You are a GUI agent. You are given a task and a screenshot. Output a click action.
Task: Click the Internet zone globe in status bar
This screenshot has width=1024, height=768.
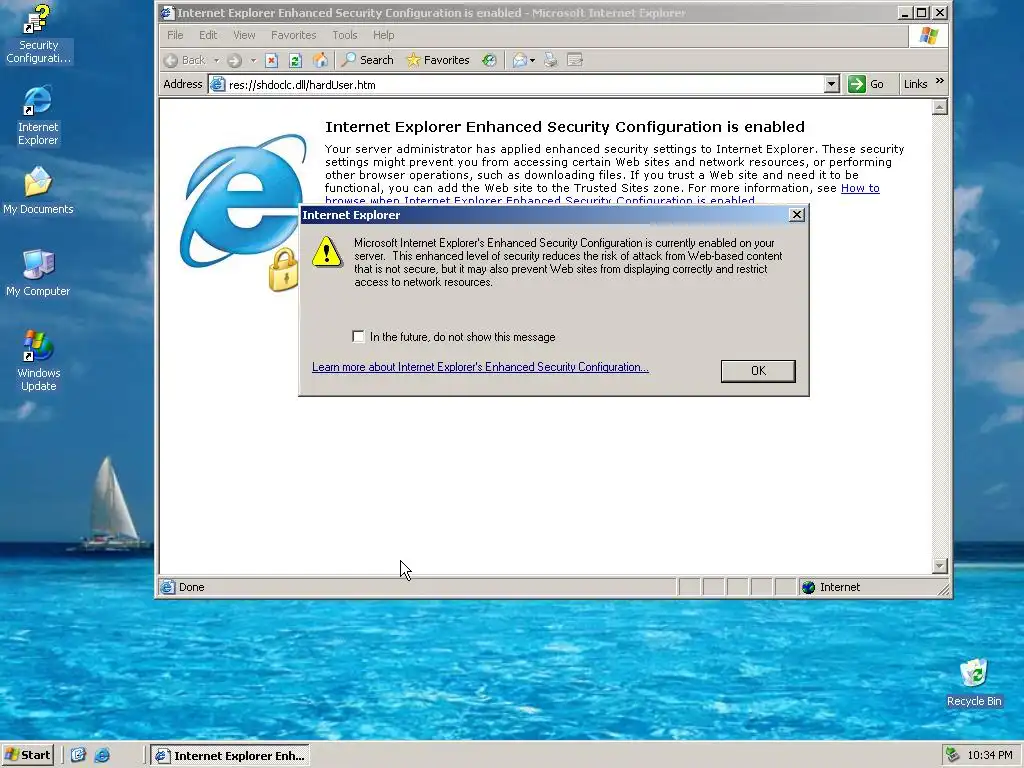click(808, 587)
